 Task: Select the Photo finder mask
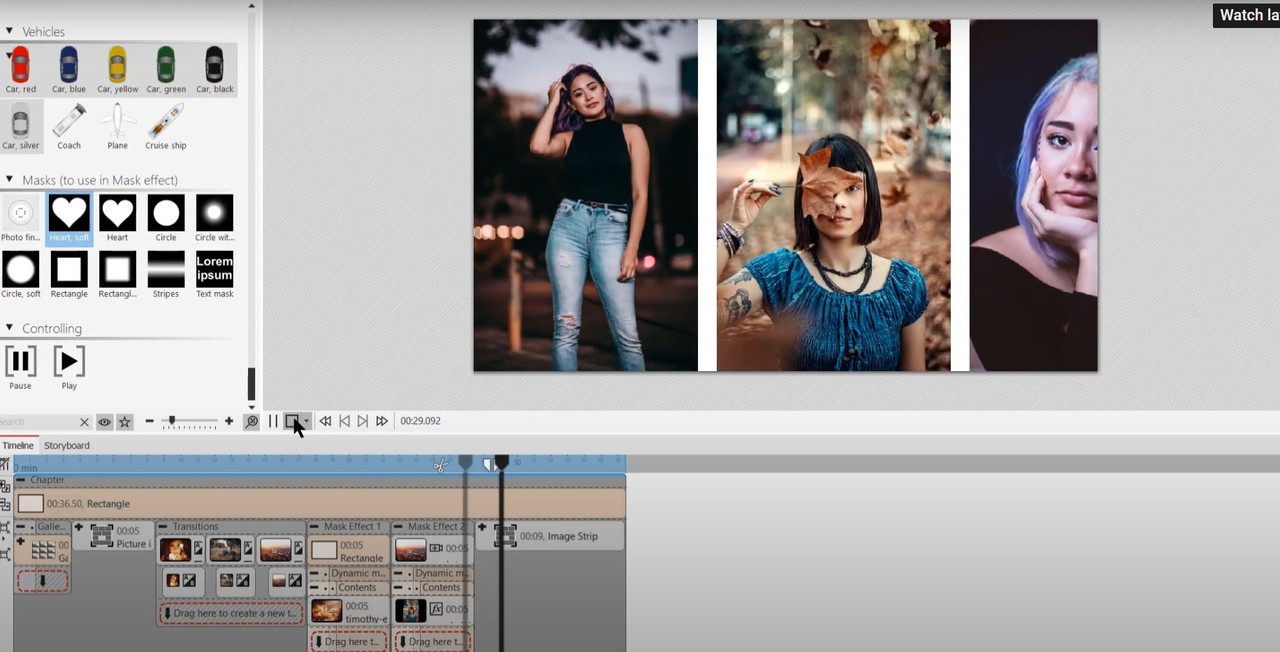coord(20,218)
